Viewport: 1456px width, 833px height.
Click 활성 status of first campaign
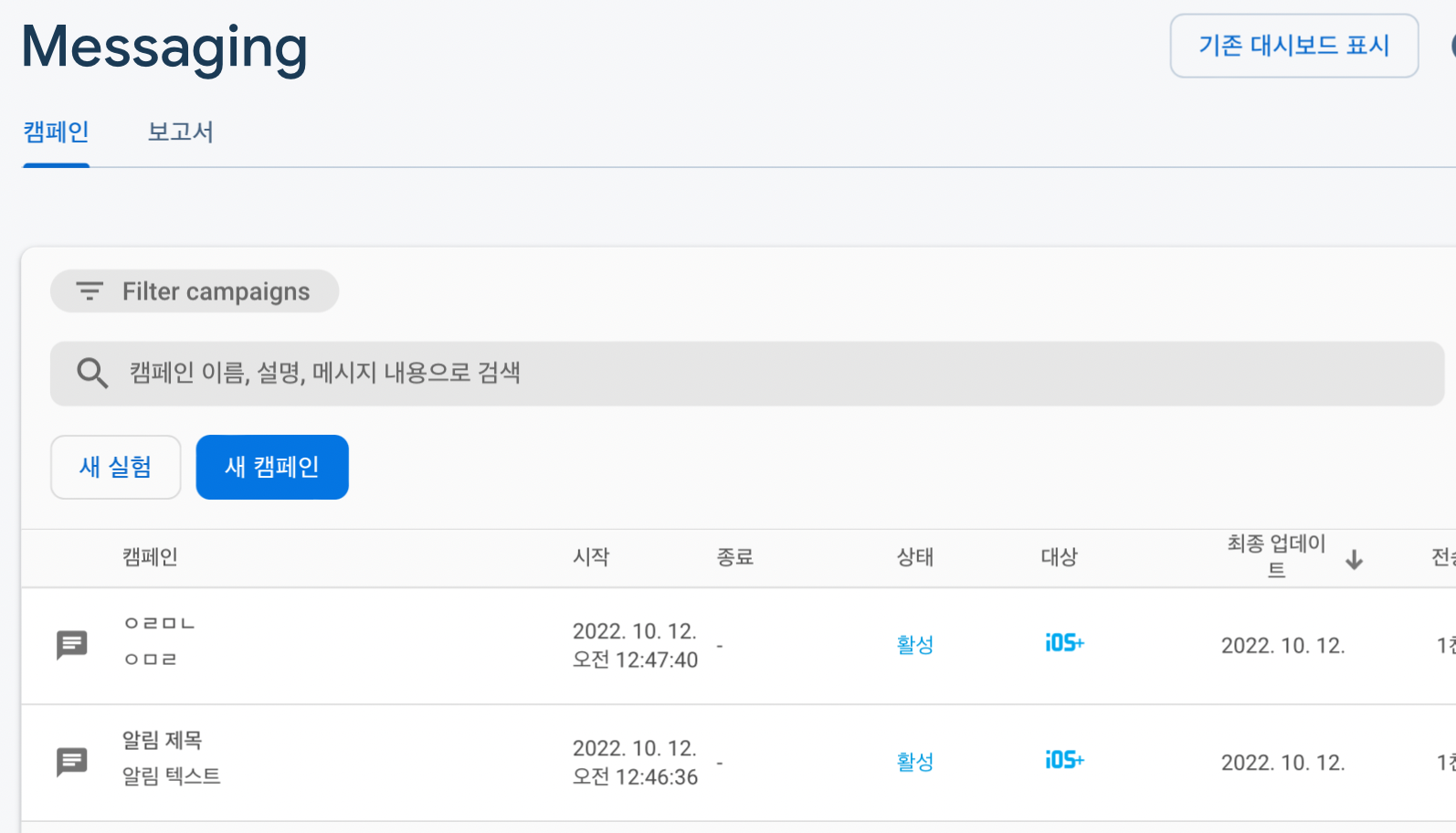click(914, 645)
